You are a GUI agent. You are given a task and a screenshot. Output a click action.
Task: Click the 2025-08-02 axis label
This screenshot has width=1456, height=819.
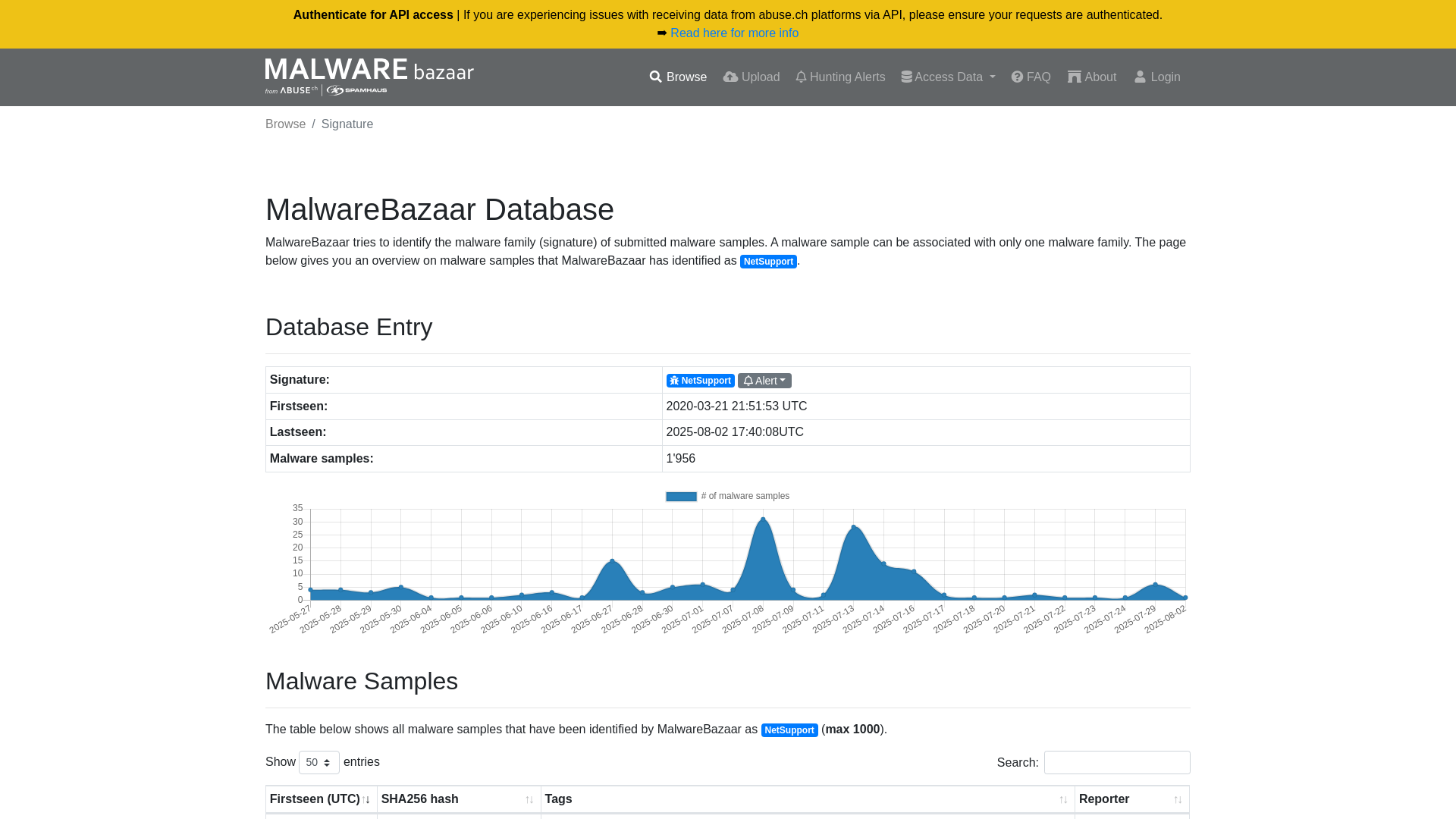[x=1165, y=620]
